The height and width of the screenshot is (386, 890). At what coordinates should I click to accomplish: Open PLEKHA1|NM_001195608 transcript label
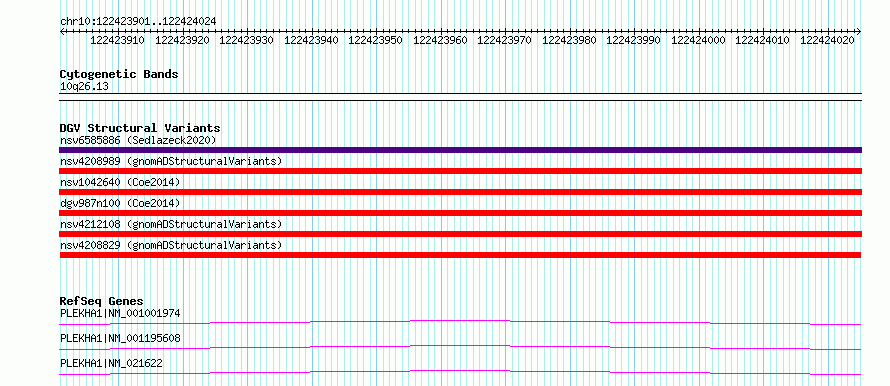point(120,338)
